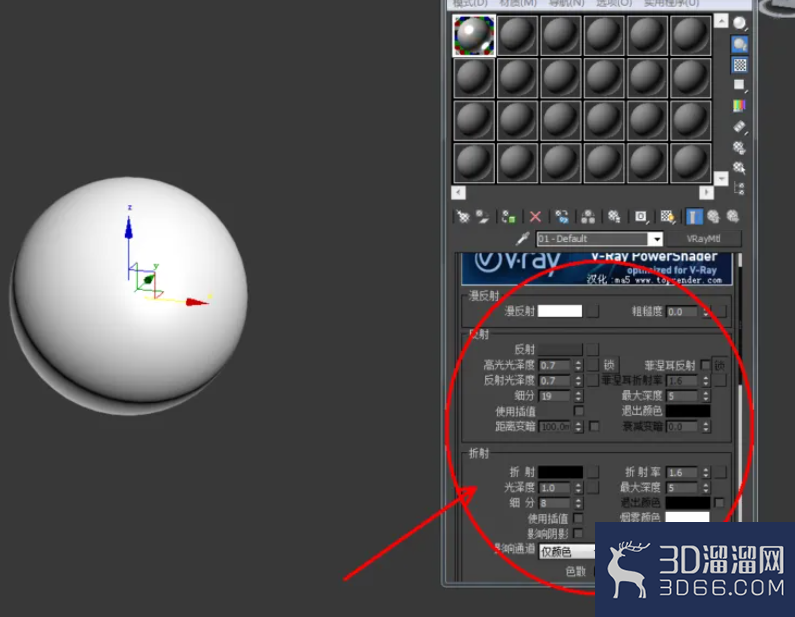
Task: Toggle the checkered Background icon
Action: pos(740,65)
